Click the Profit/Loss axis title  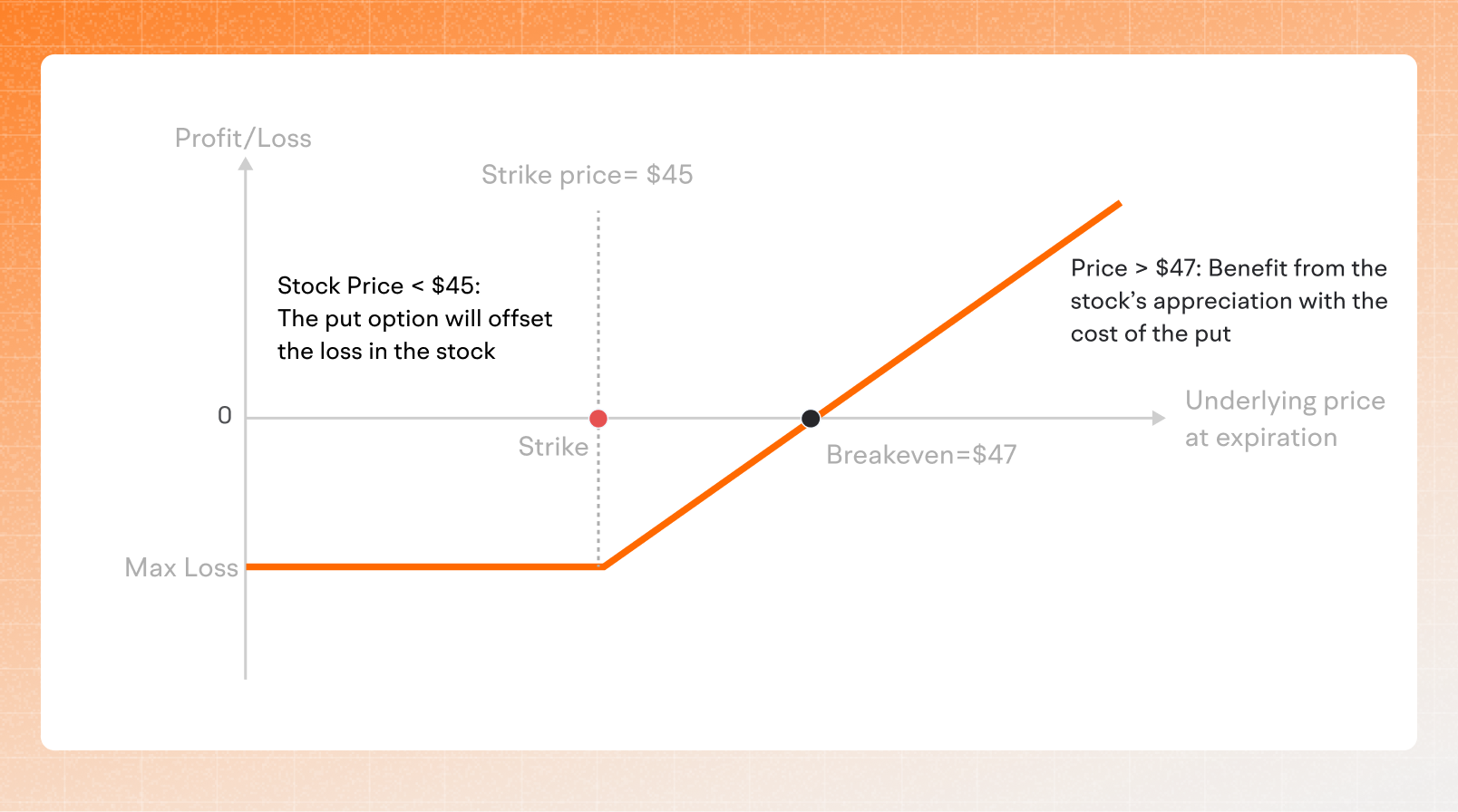pos(243,139)
